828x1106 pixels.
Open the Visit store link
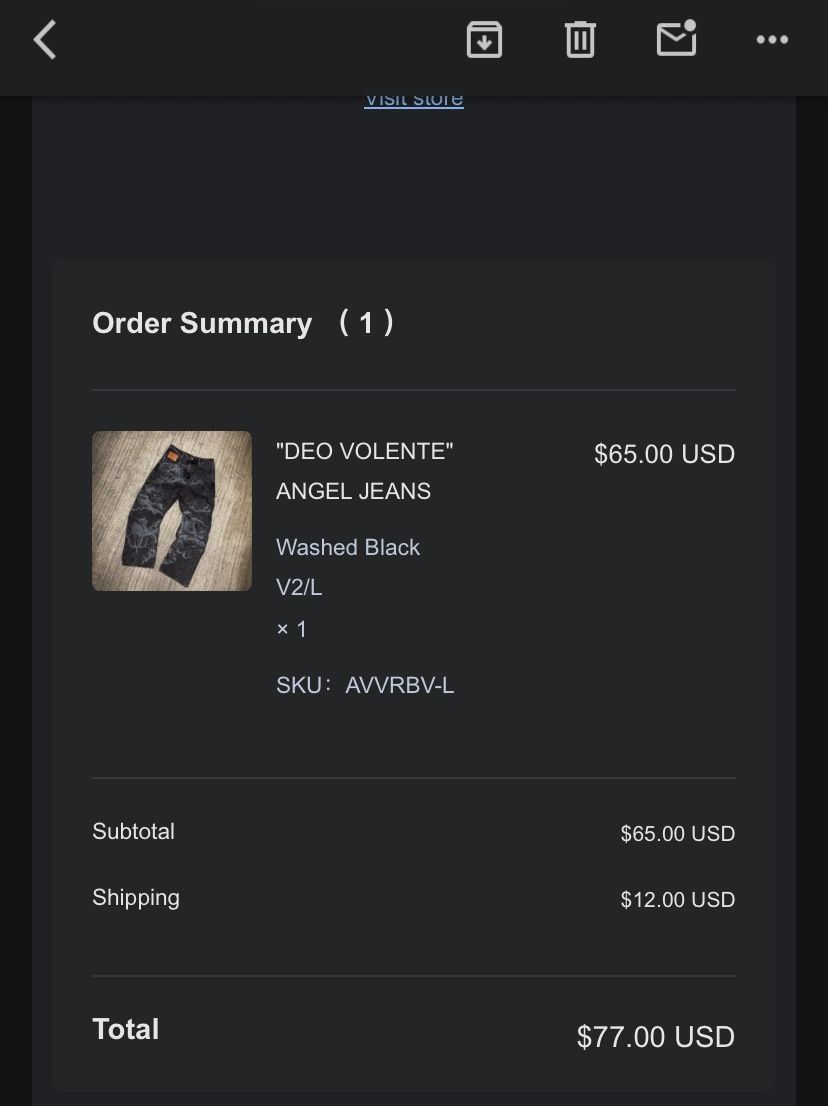[x=413, y=100]
